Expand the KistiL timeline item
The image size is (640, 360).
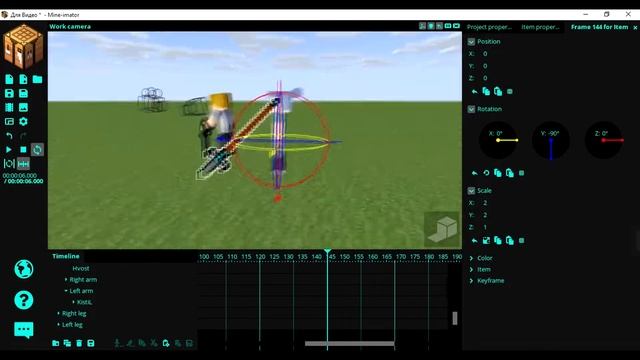tap(73, 302)
